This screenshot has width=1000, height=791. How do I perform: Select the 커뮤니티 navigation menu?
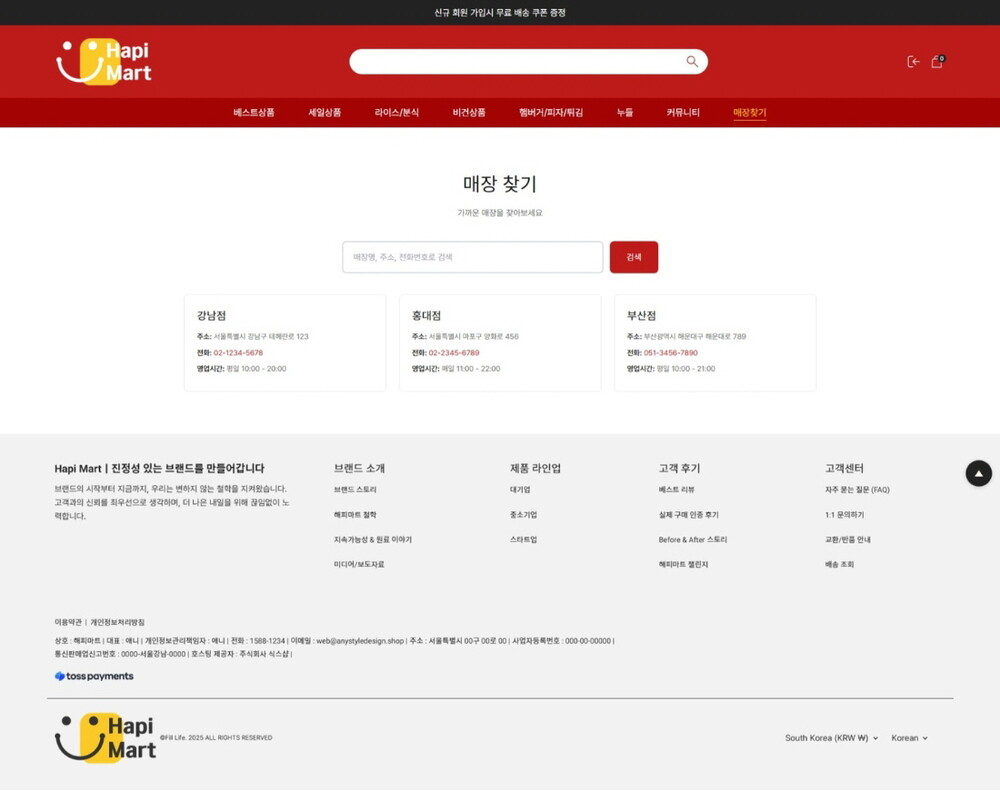683,113
